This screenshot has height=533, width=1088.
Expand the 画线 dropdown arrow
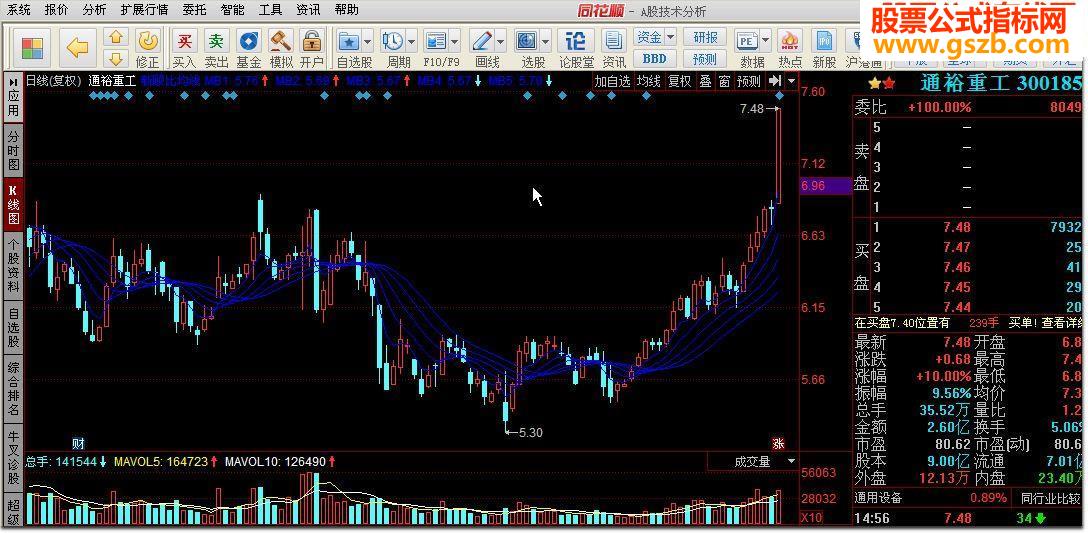pyautogui.click(x=502, y=41)
